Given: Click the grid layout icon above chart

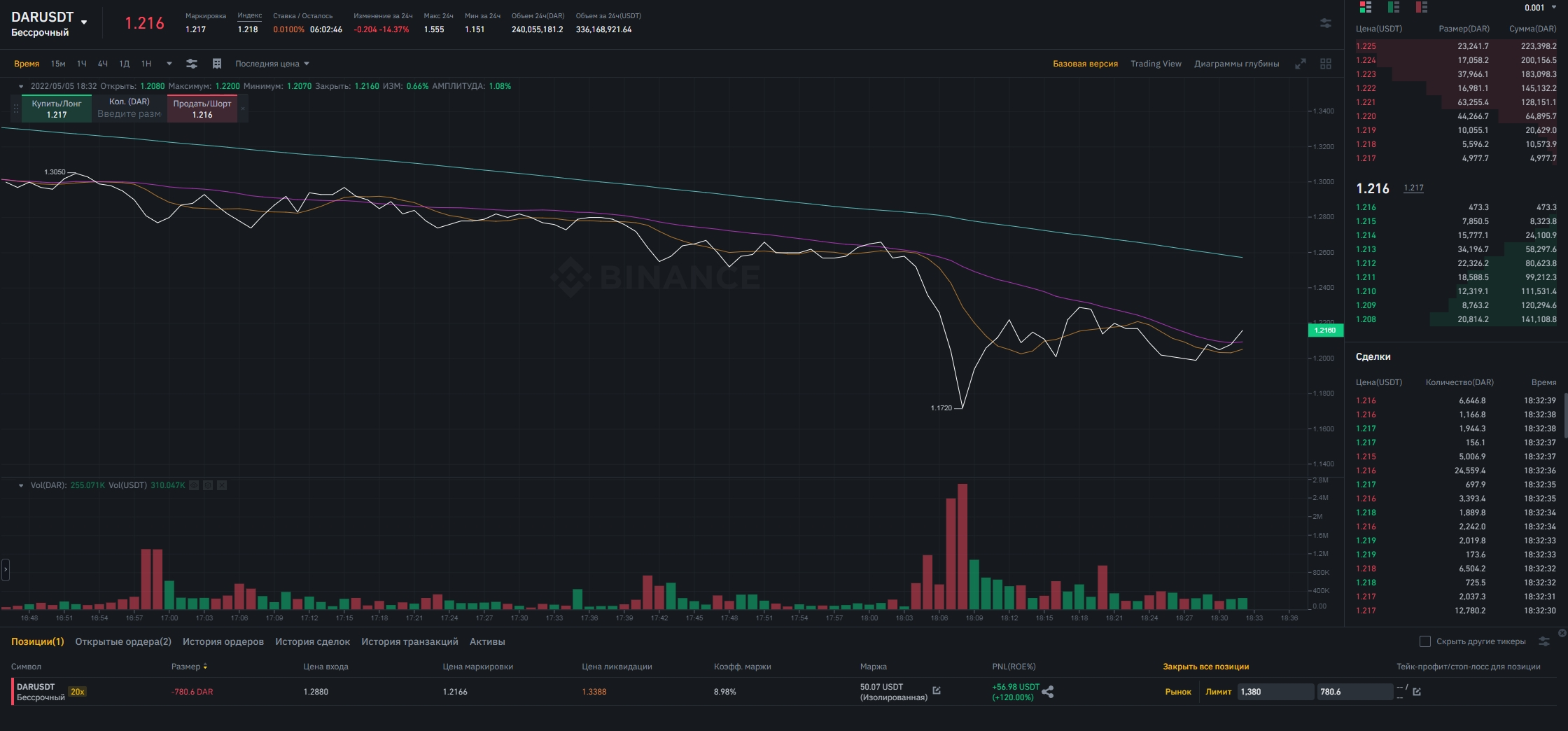Looking at the screenshot, I should point(1326,64).
